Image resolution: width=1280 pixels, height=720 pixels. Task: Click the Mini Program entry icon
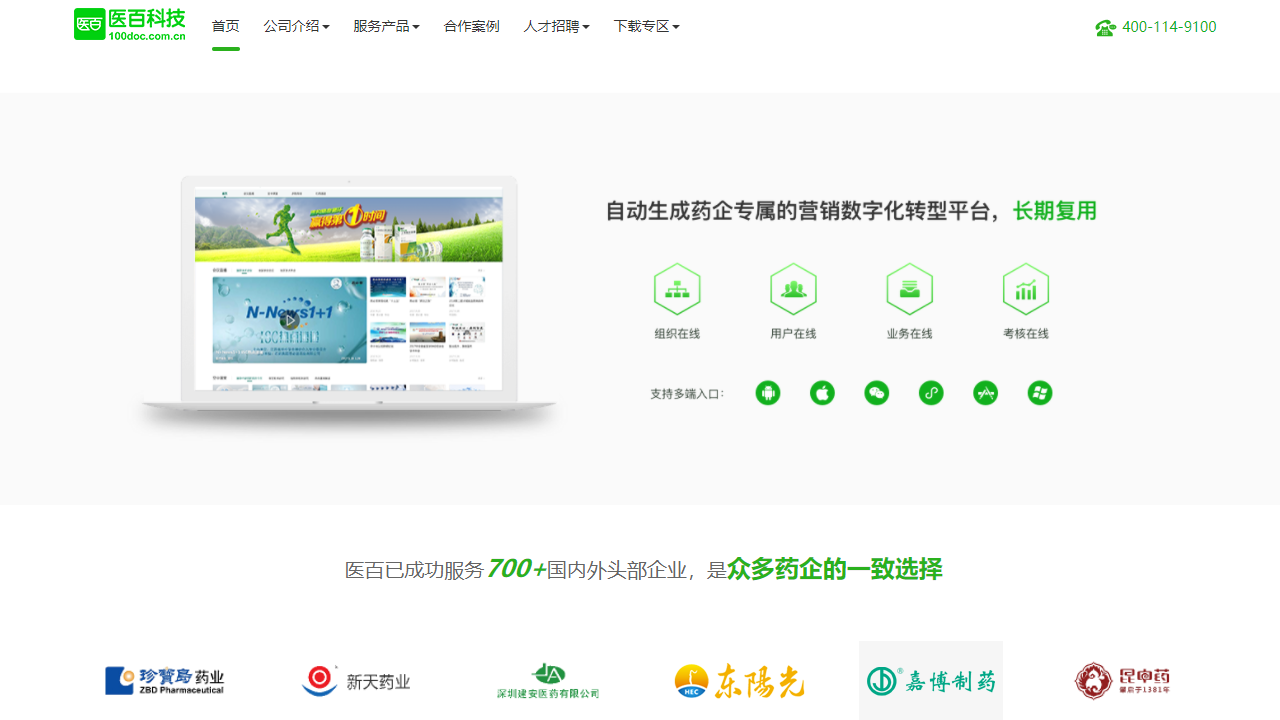(931, 393)
